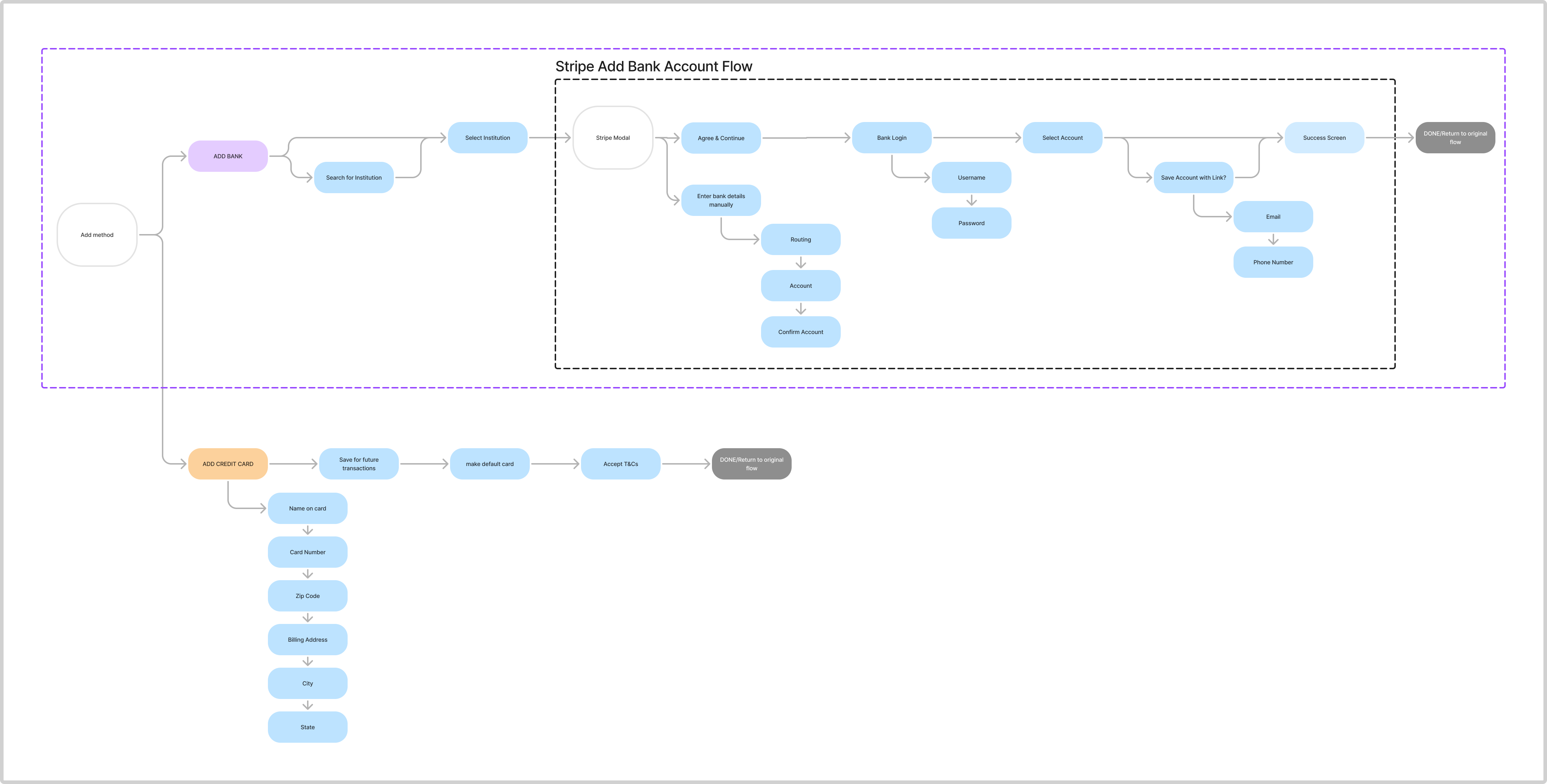Select the Account node under Routing

pyautogui.click(x=801, y=286)
